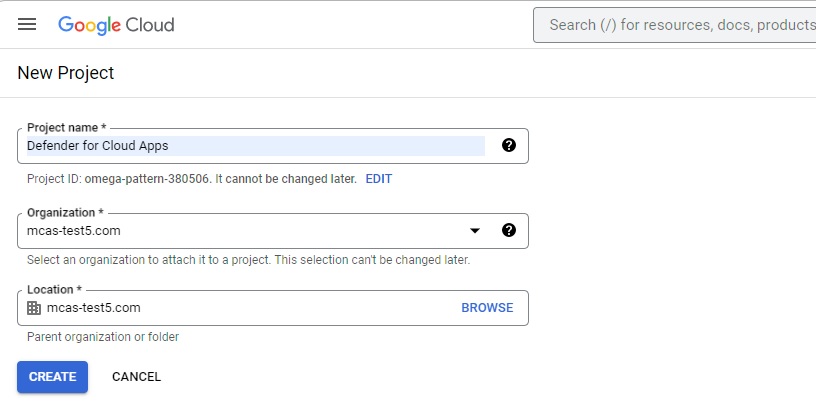816x409 pixels.
Task: Click the BROWSE button for Location
Action: pos(487,308)
